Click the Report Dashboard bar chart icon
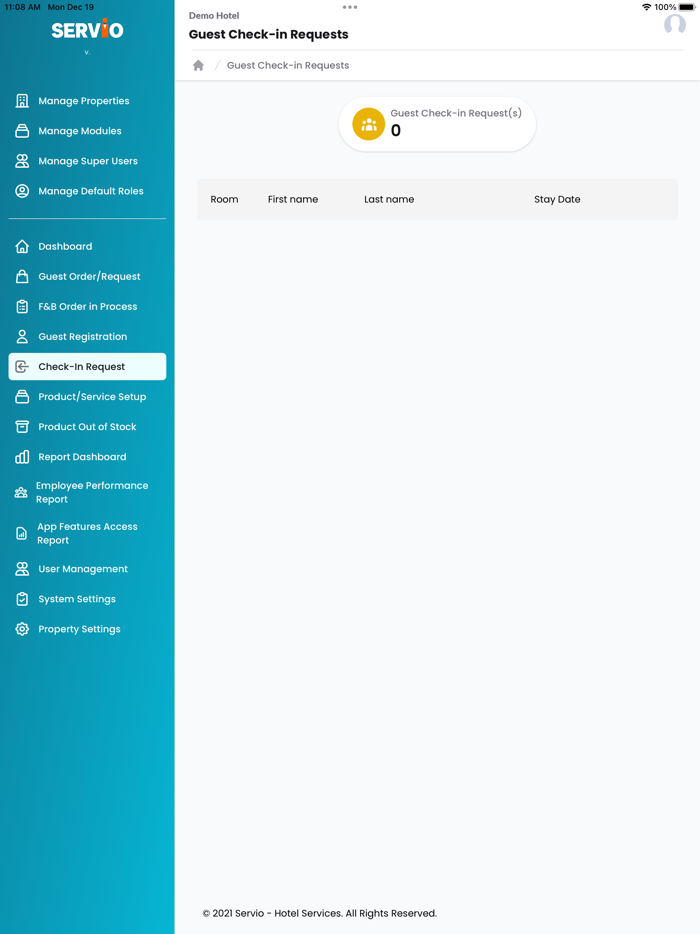This screenshot has height=934, width=700. click(x=22, y=457)
